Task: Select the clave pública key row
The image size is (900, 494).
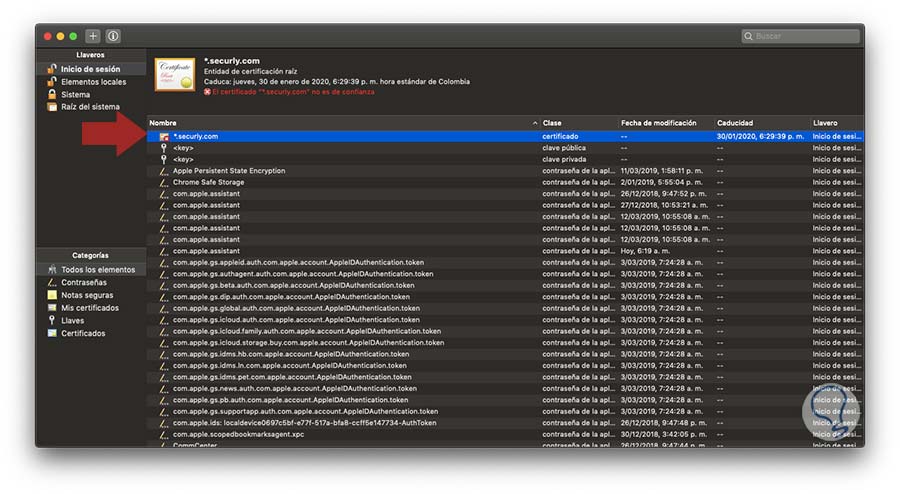Action: (505, 148)
